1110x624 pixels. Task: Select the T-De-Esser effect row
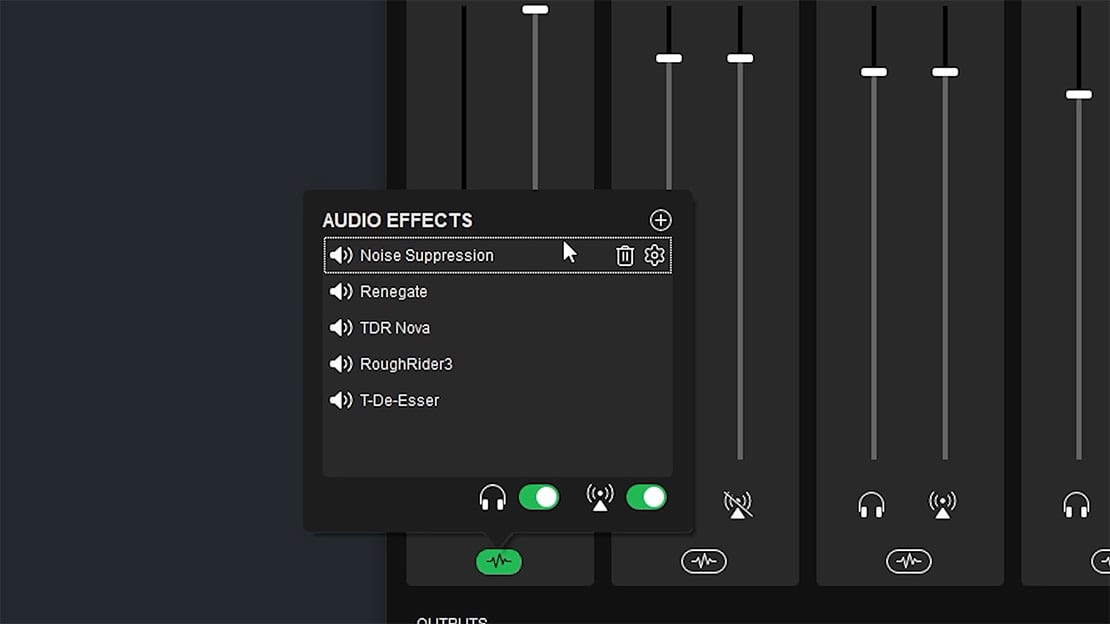click(498, 400)
